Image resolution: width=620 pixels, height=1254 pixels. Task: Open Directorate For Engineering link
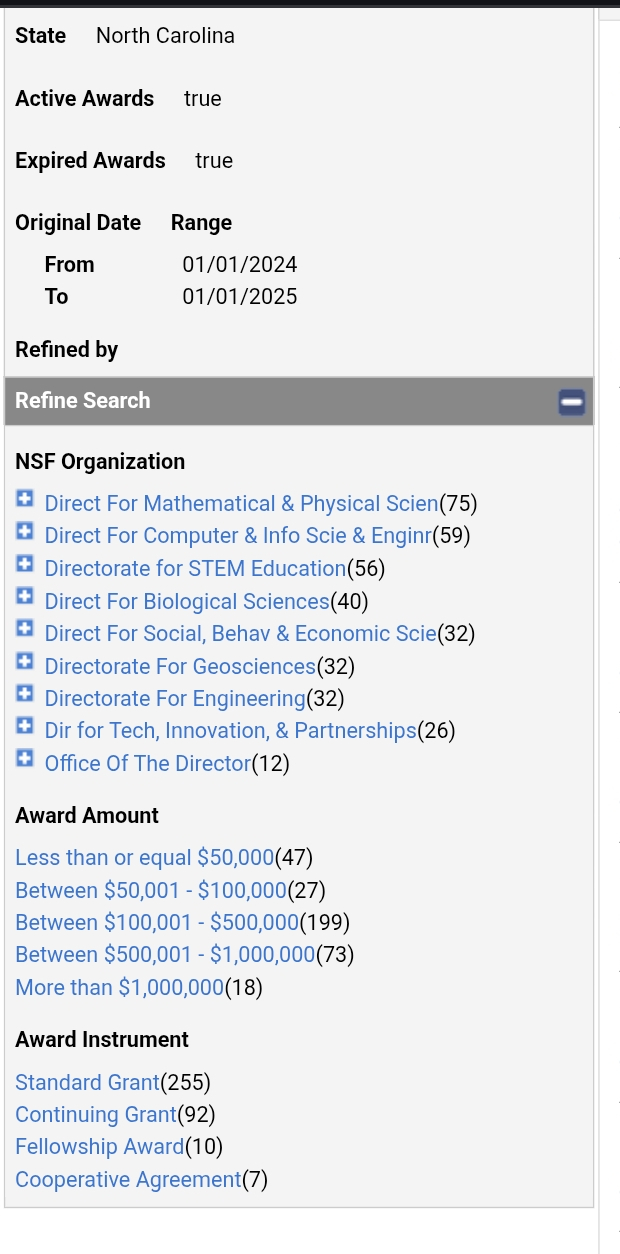(x=174, y=698)
